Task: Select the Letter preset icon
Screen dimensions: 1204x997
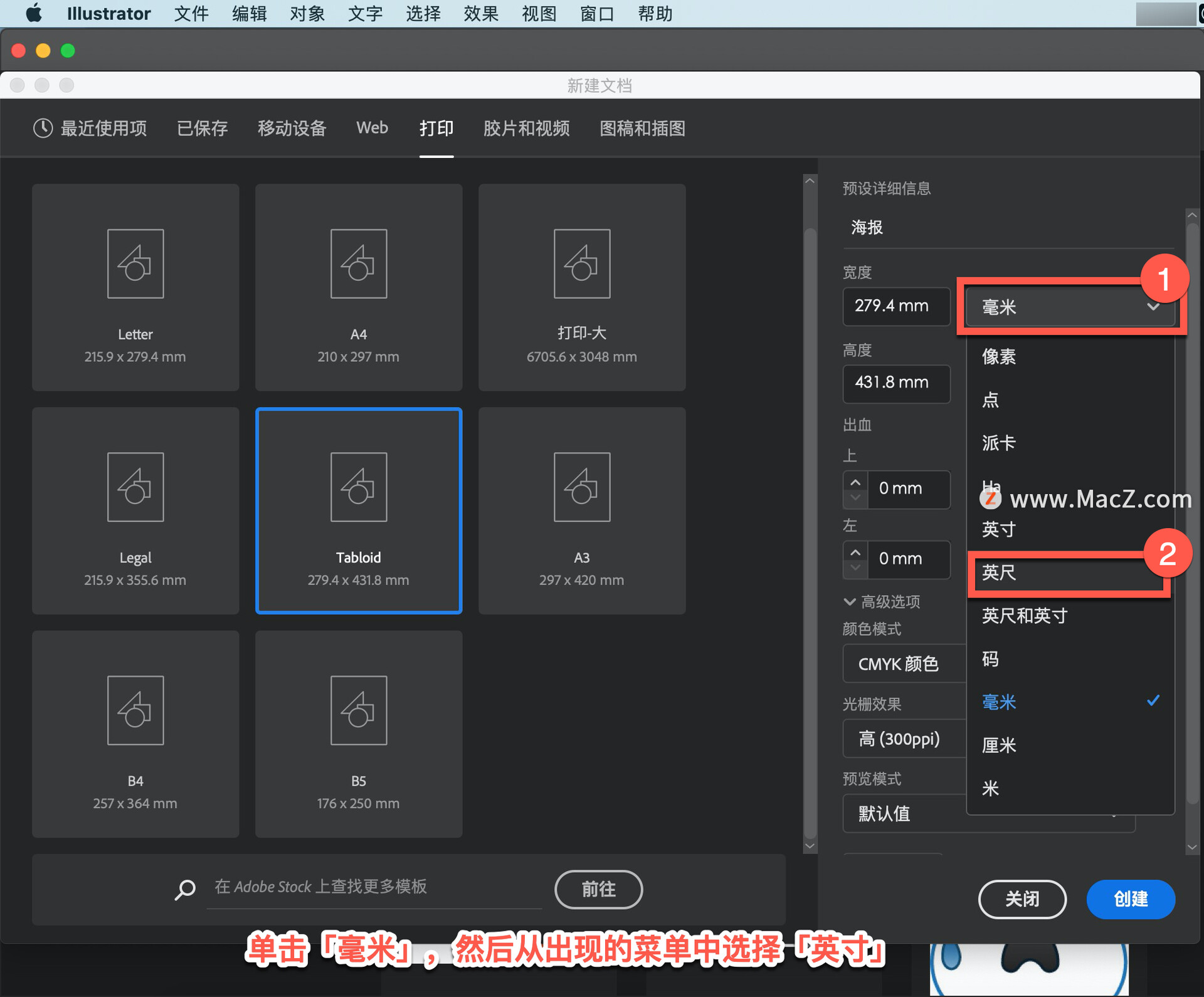Action: pos(135,263)
